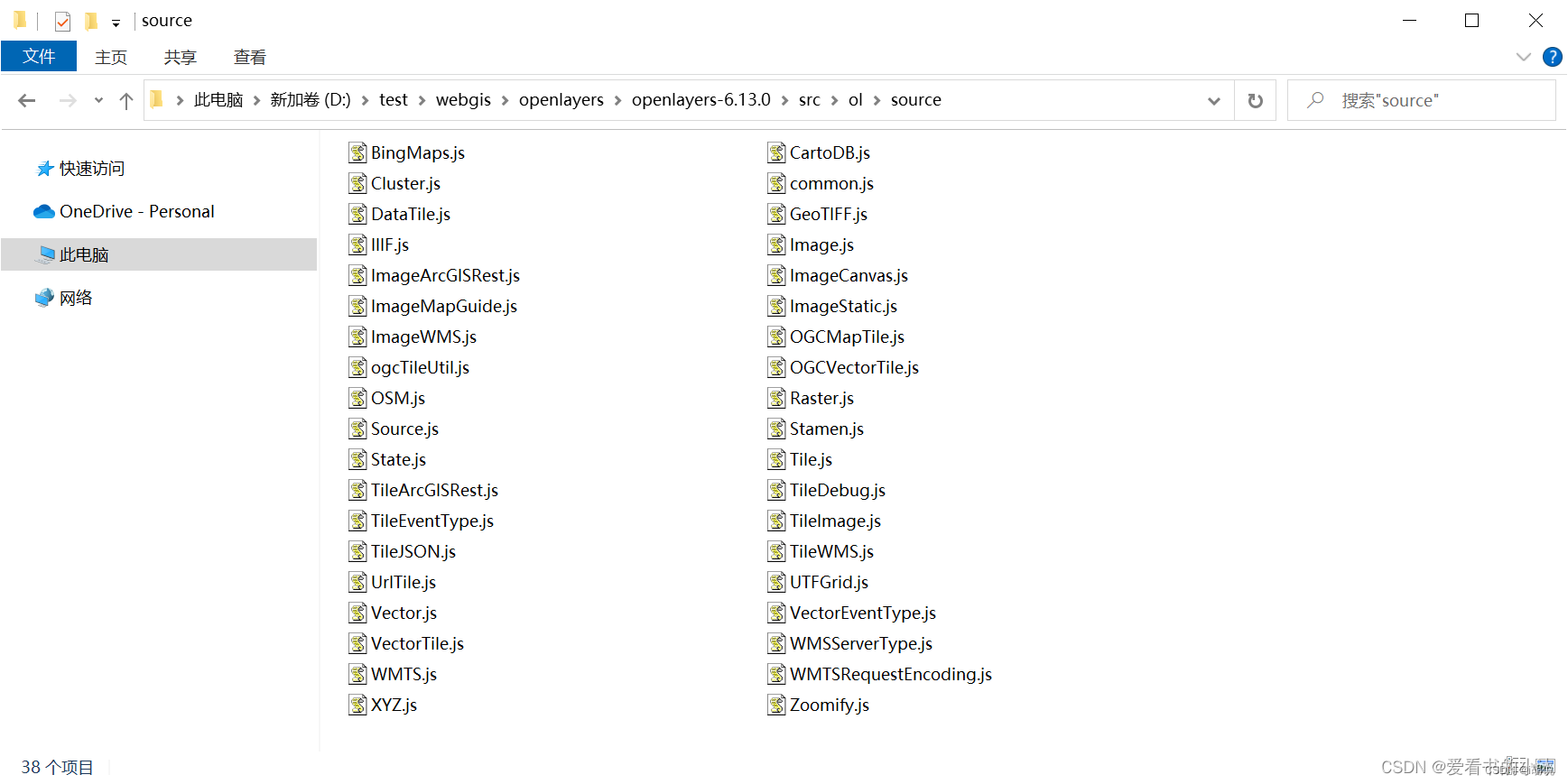Click the UTFGrid.js file icon
Screen dimensions: 1568x784
pyautogui.click(x=777, y=582)
